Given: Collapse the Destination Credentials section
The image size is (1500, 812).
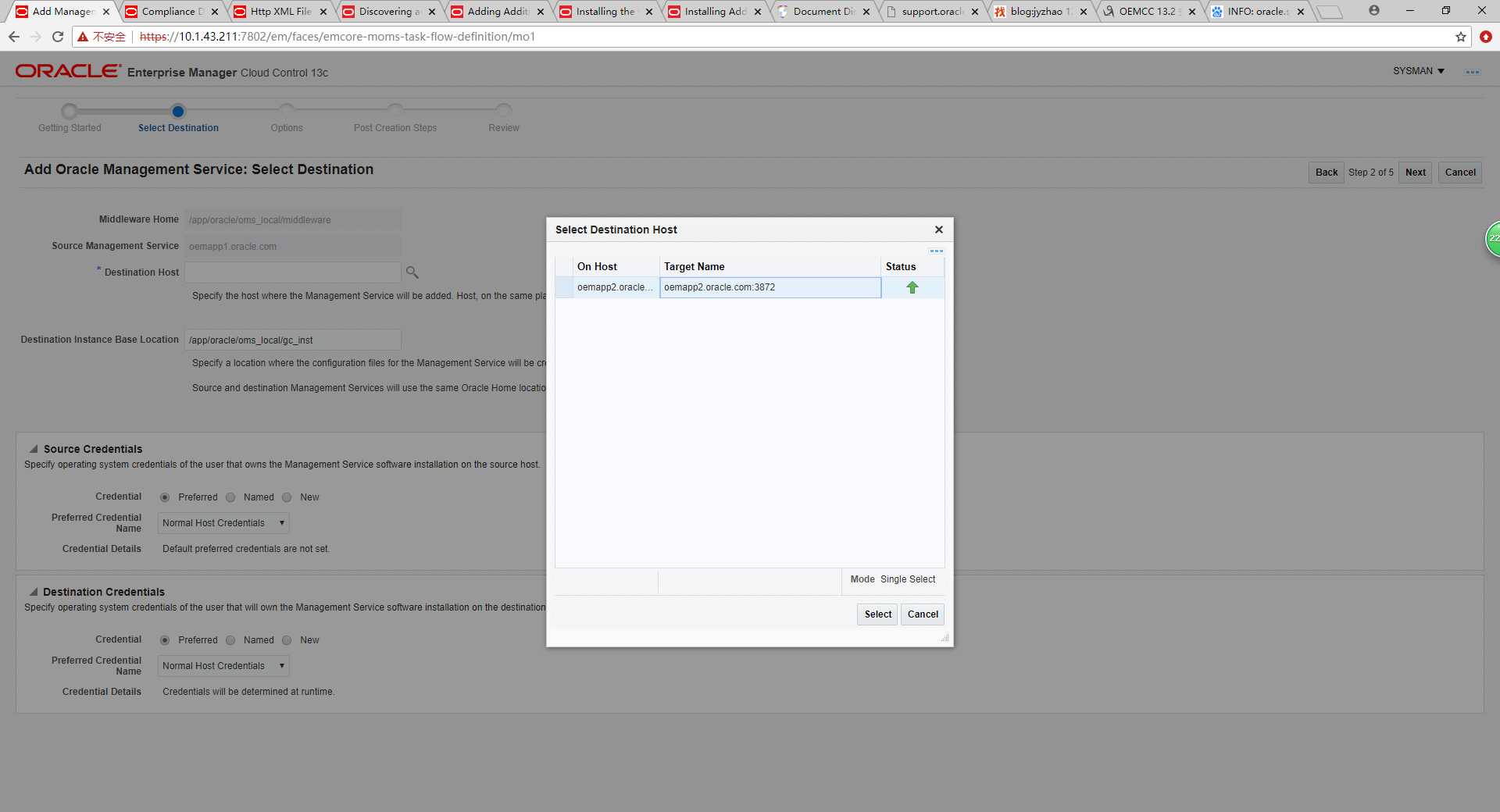Looking at the screenshot, I should (x=34, y=592).
